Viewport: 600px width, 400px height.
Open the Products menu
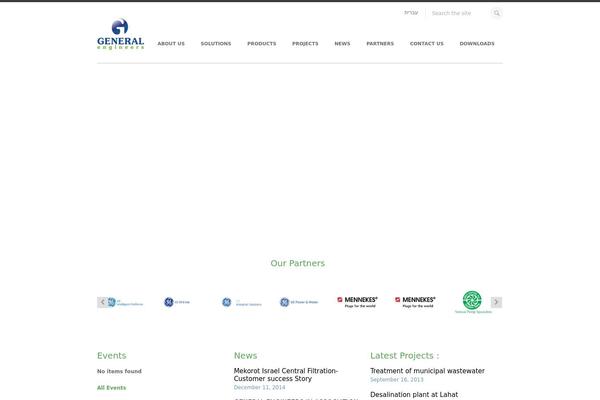[262, 44]
